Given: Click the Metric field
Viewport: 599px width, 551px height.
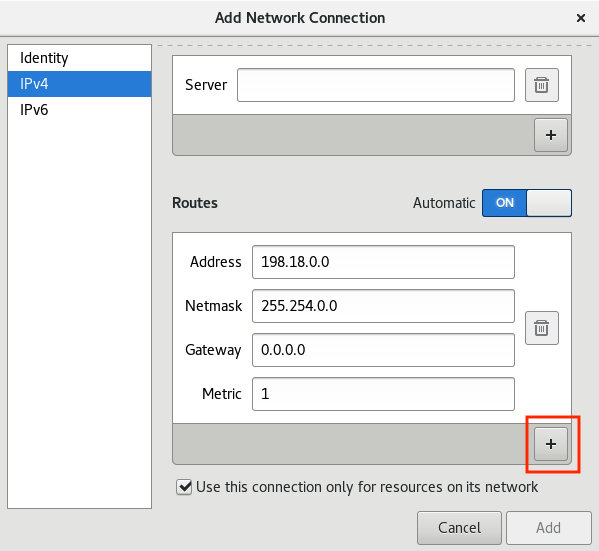Looking at the screenshot, I should point(383,394).
